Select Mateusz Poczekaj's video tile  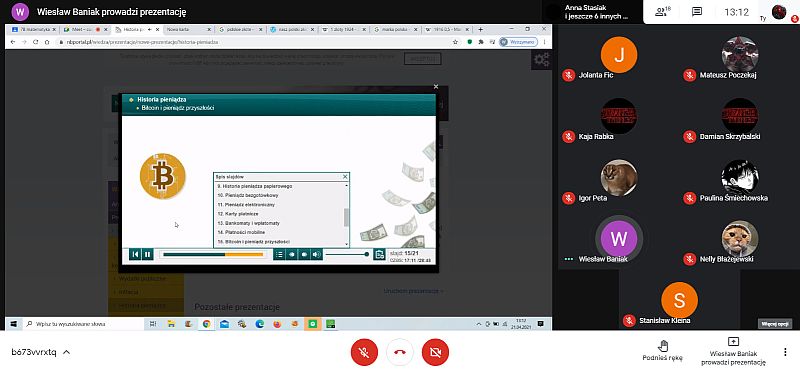pos(740,55)
